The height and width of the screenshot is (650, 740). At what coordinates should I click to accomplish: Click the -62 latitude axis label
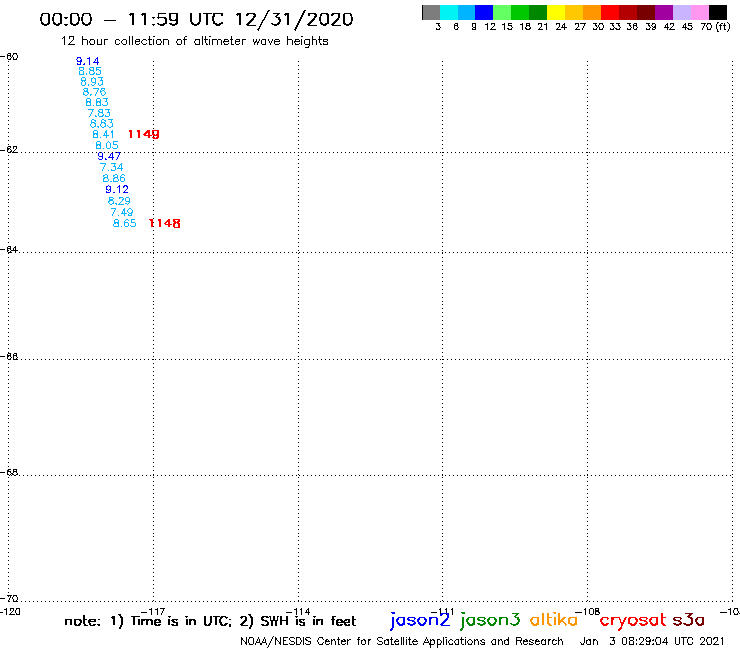[9, 150]
